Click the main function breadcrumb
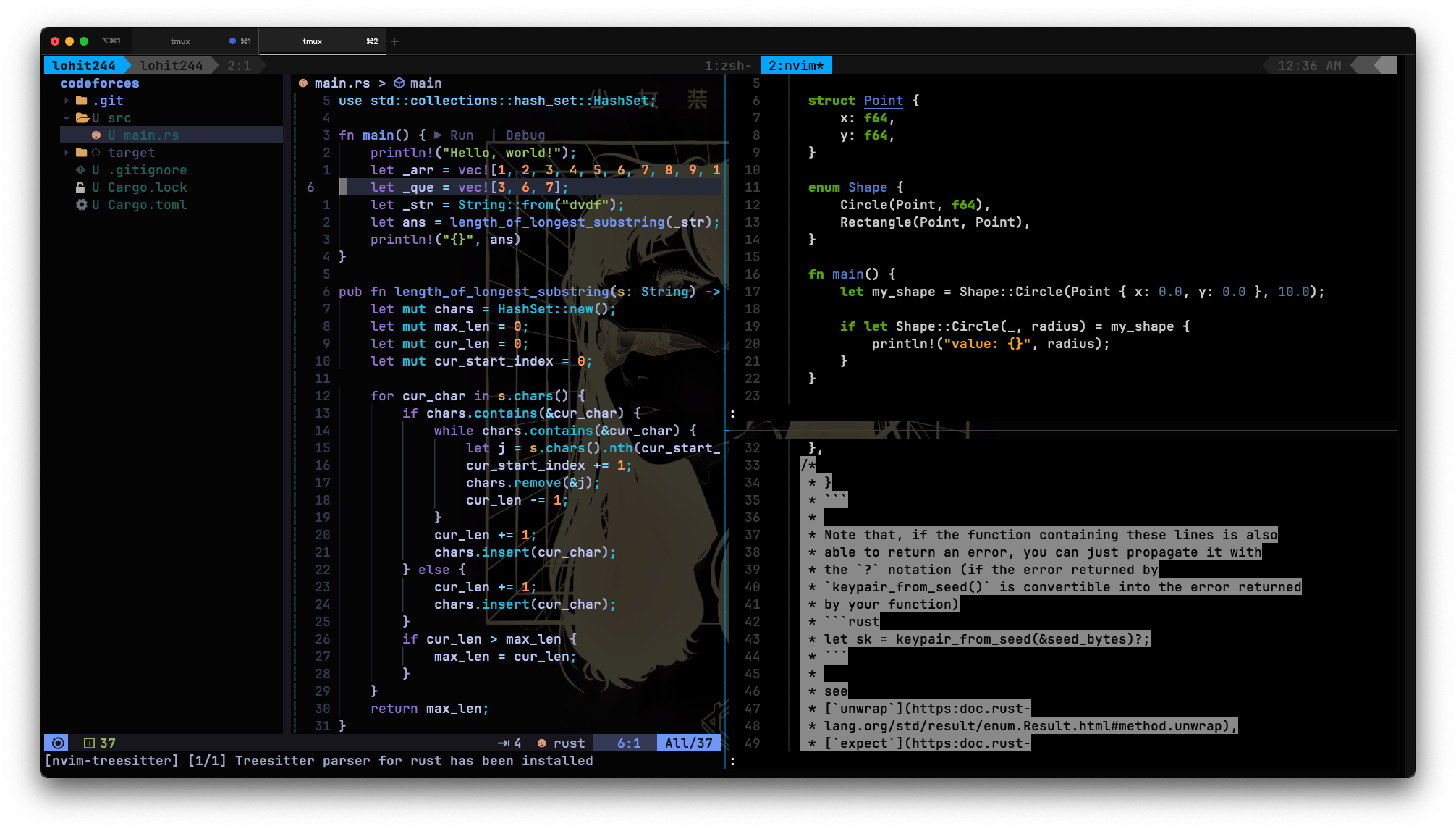This screenshot has width=1456, height=831. tap(426, 83)
